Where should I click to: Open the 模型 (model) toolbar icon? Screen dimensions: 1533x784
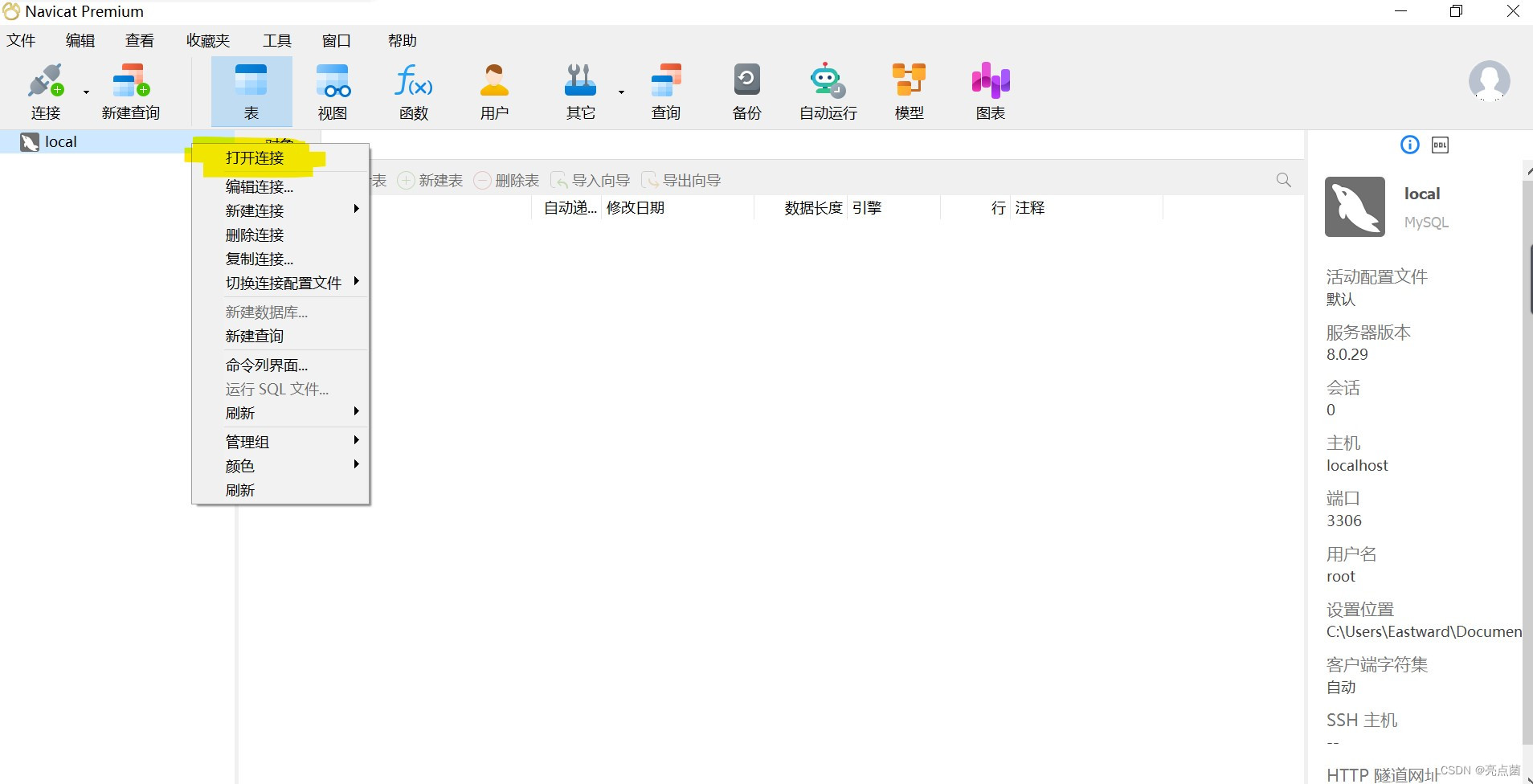coord(910,91)
